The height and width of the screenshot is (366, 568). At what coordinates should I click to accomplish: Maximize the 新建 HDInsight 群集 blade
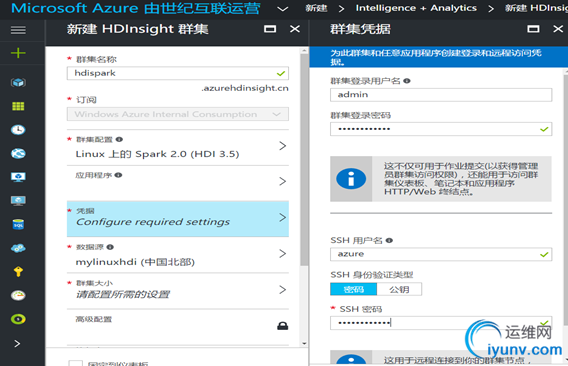270,29
